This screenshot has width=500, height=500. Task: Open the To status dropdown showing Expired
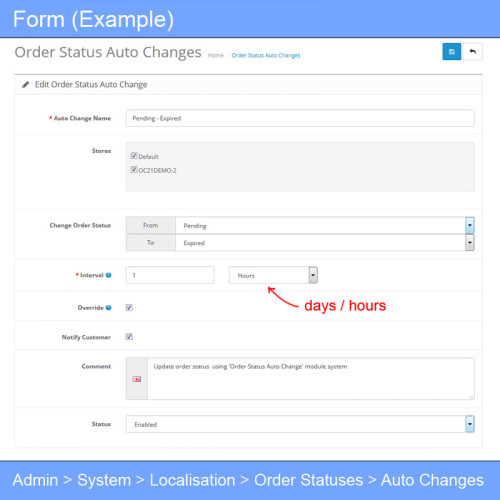[325, 243]
